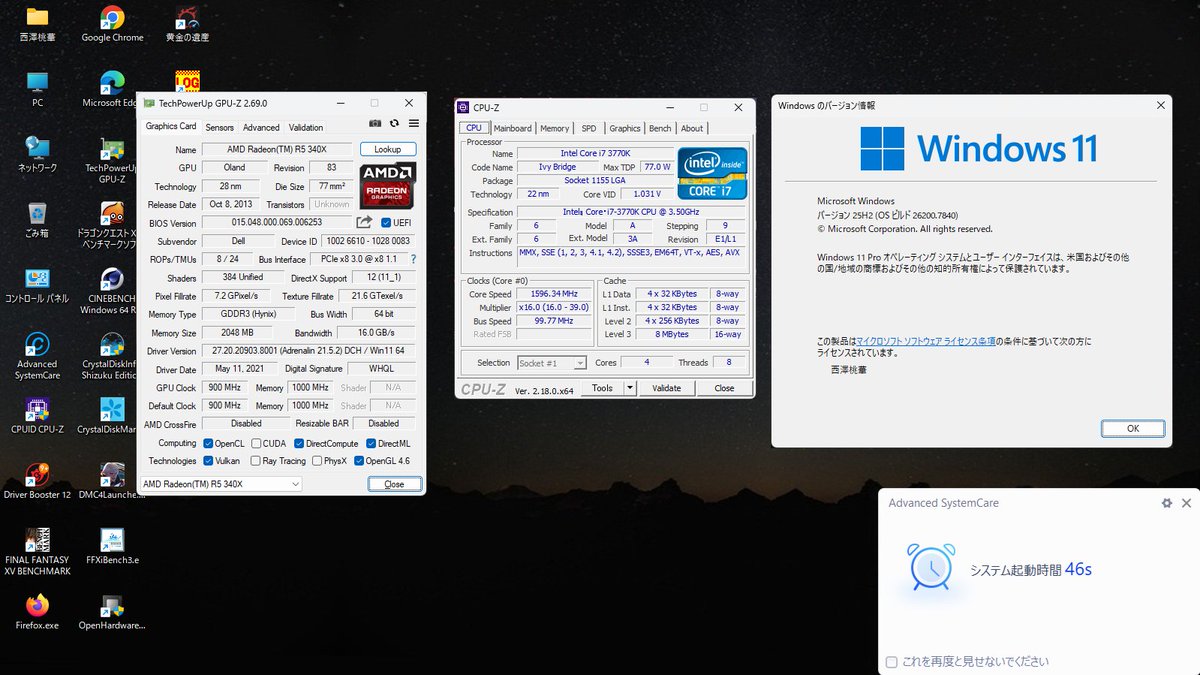Take GPU-Z screenshot with camera icon
The height and width of the screenshot is (675, 1200).
[375, 123]
